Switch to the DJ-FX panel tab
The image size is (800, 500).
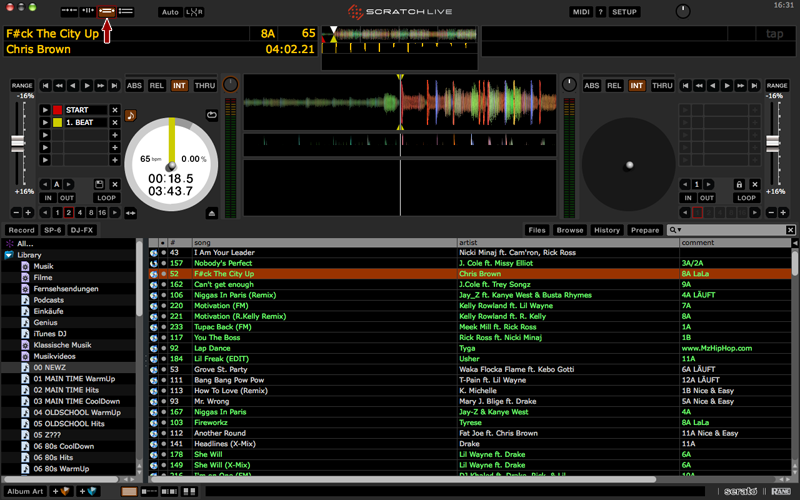point(83,230)
